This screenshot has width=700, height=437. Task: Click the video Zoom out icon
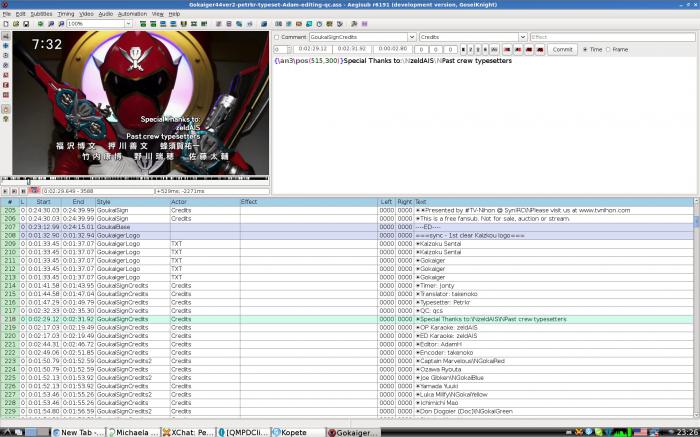[61, 23]
